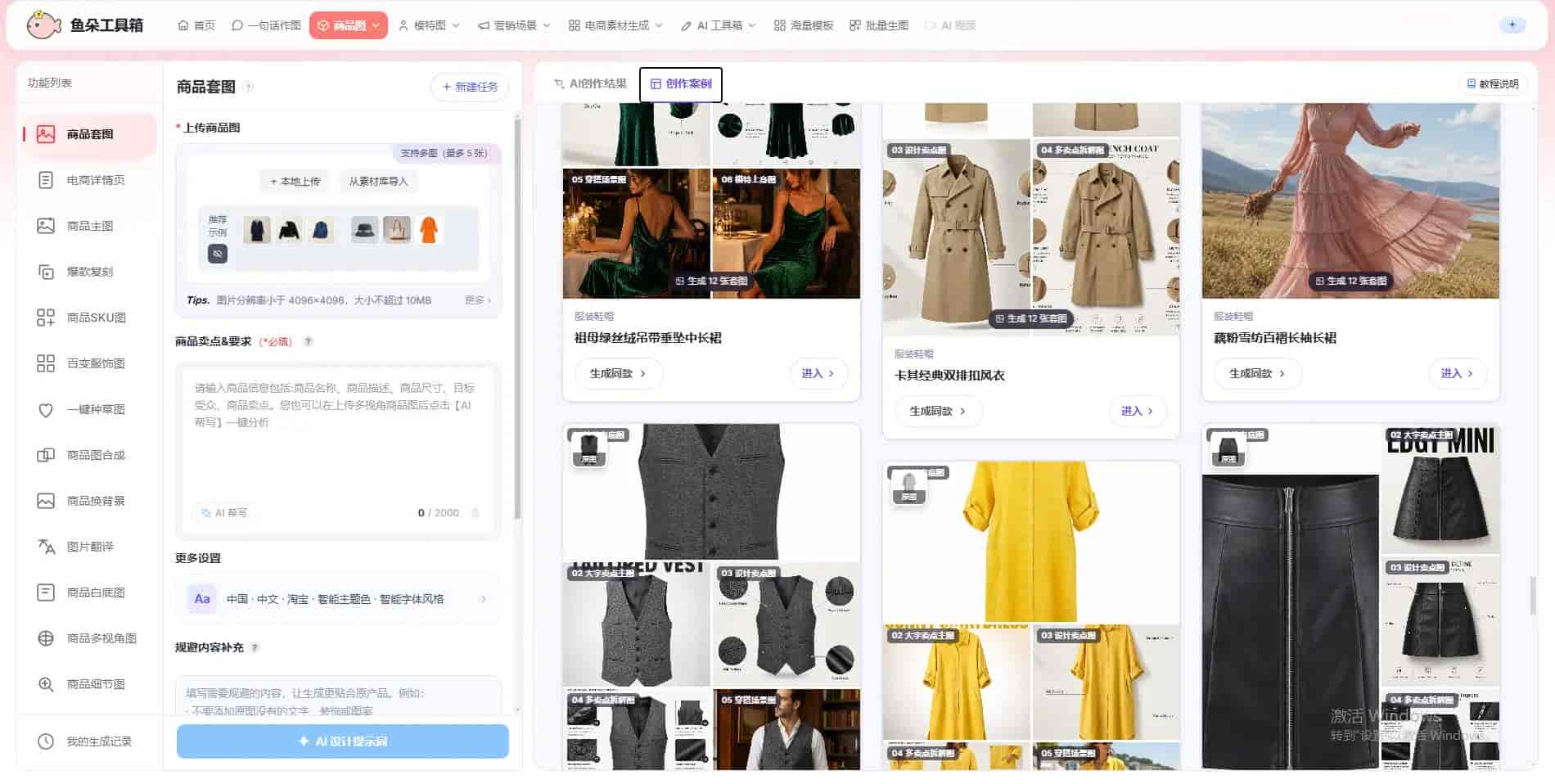
Task: Click the plus badge in top-right corner
Action: point(1512,25)
